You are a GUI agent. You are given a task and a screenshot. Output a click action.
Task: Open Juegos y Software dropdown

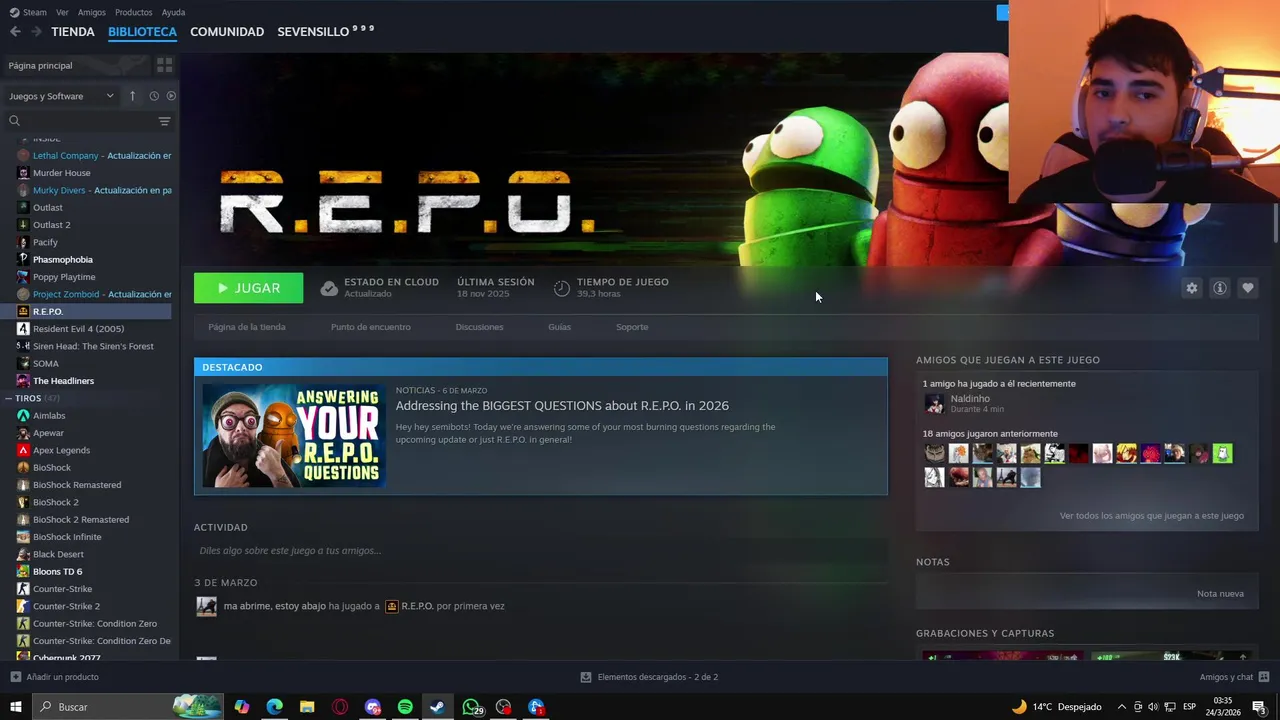pos(62,96)
